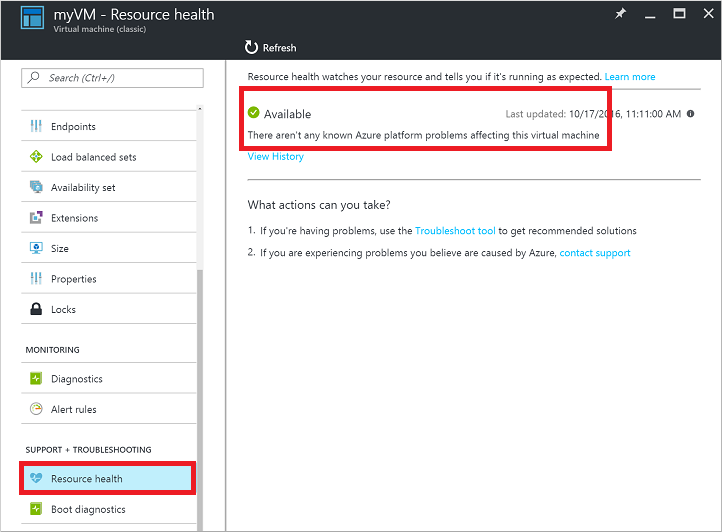Screen dimensions: 722x532
Task: Click the 'myVM - Resource health' title
Action: (134, 14)
